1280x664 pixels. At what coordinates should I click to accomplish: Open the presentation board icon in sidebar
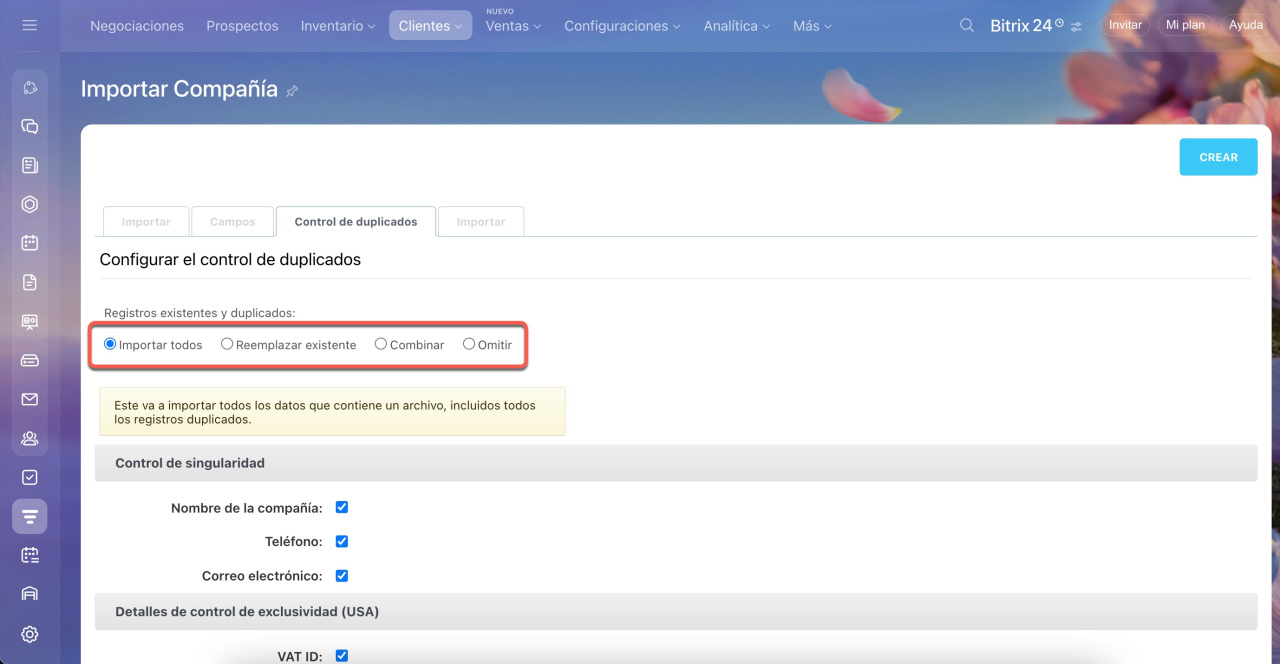pyautogui.click(x=30, y=321)
